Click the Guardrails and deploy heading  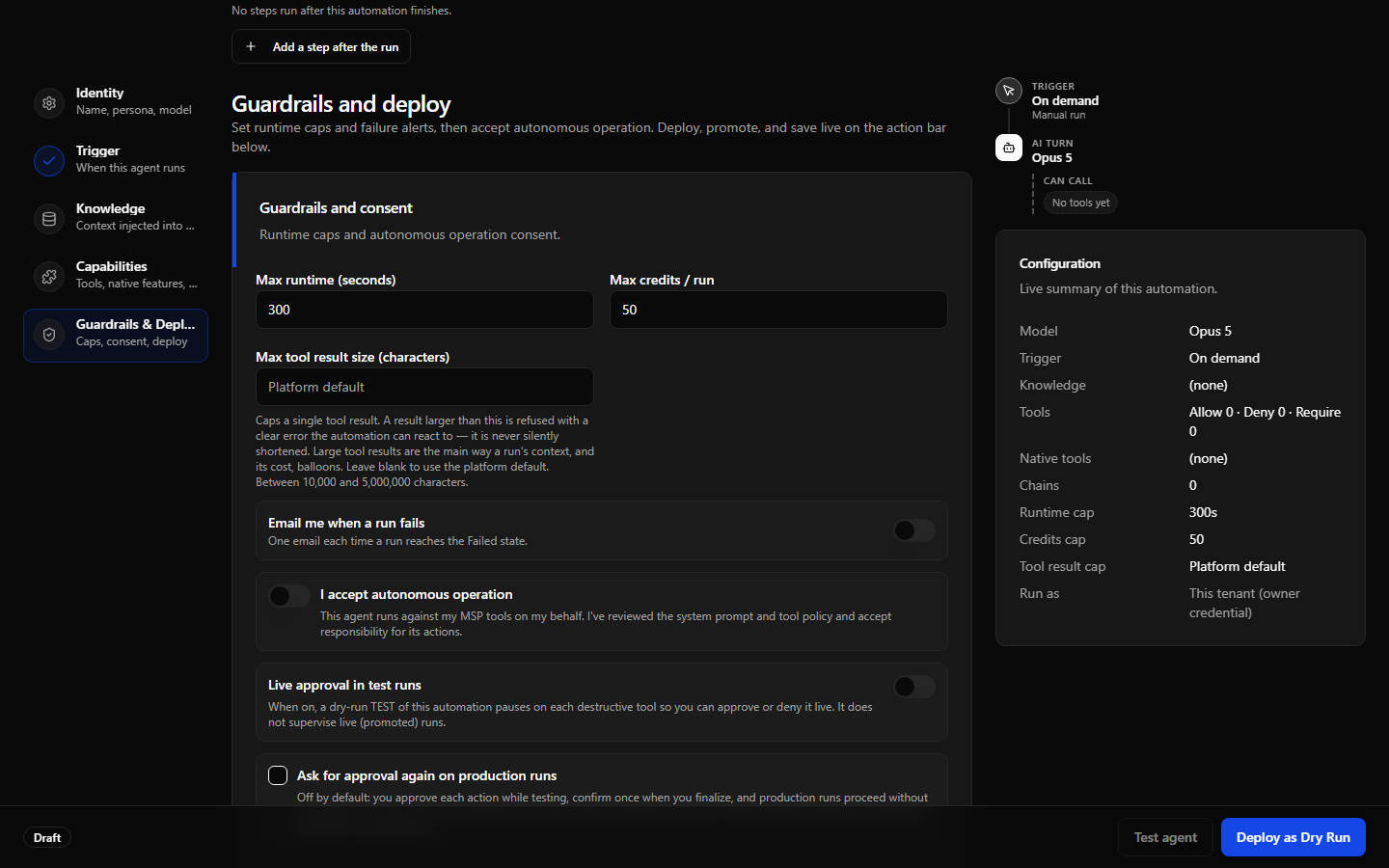point(341,104)
